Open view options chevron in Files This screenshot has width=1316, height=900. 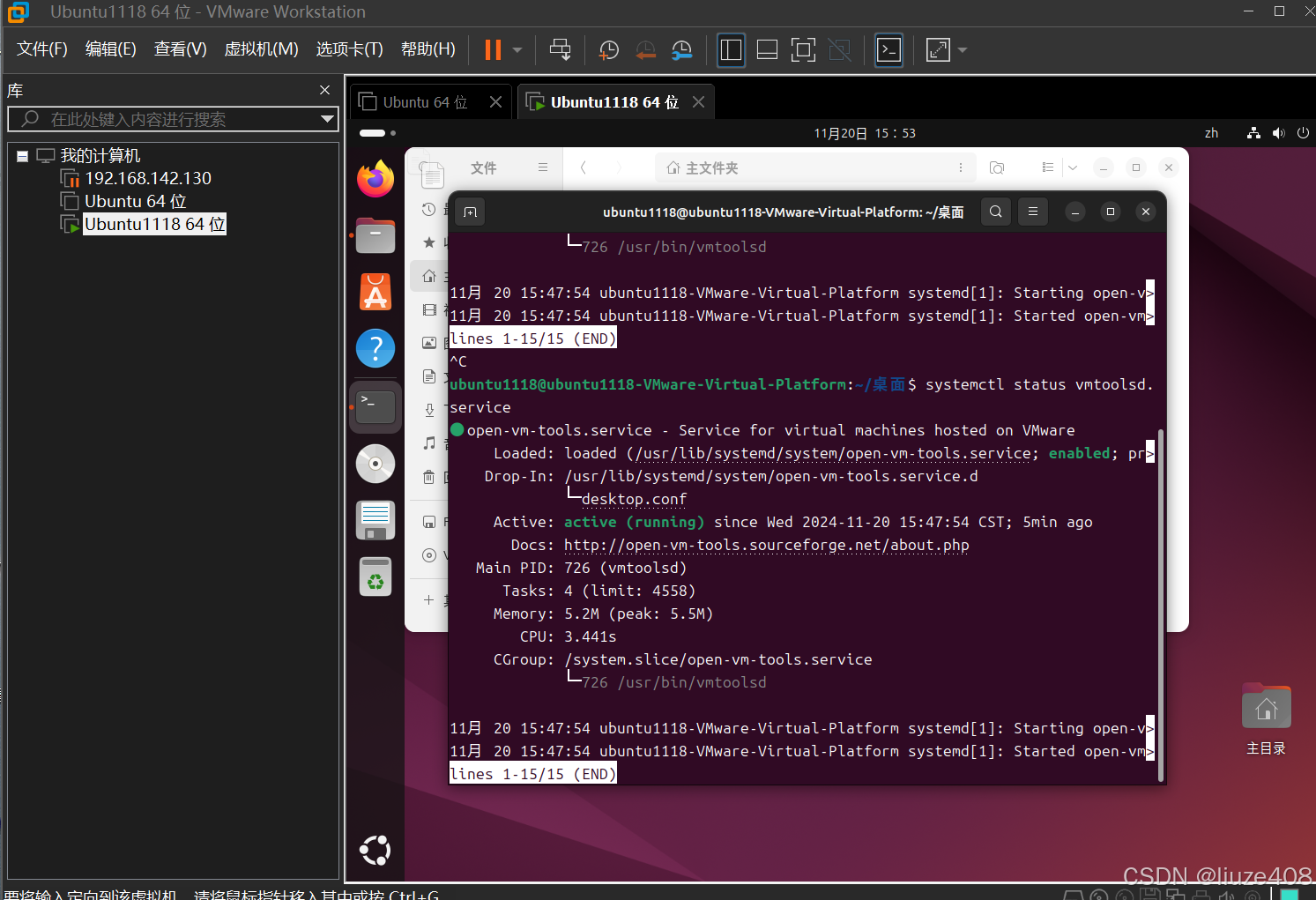[x=1073, y=167]
